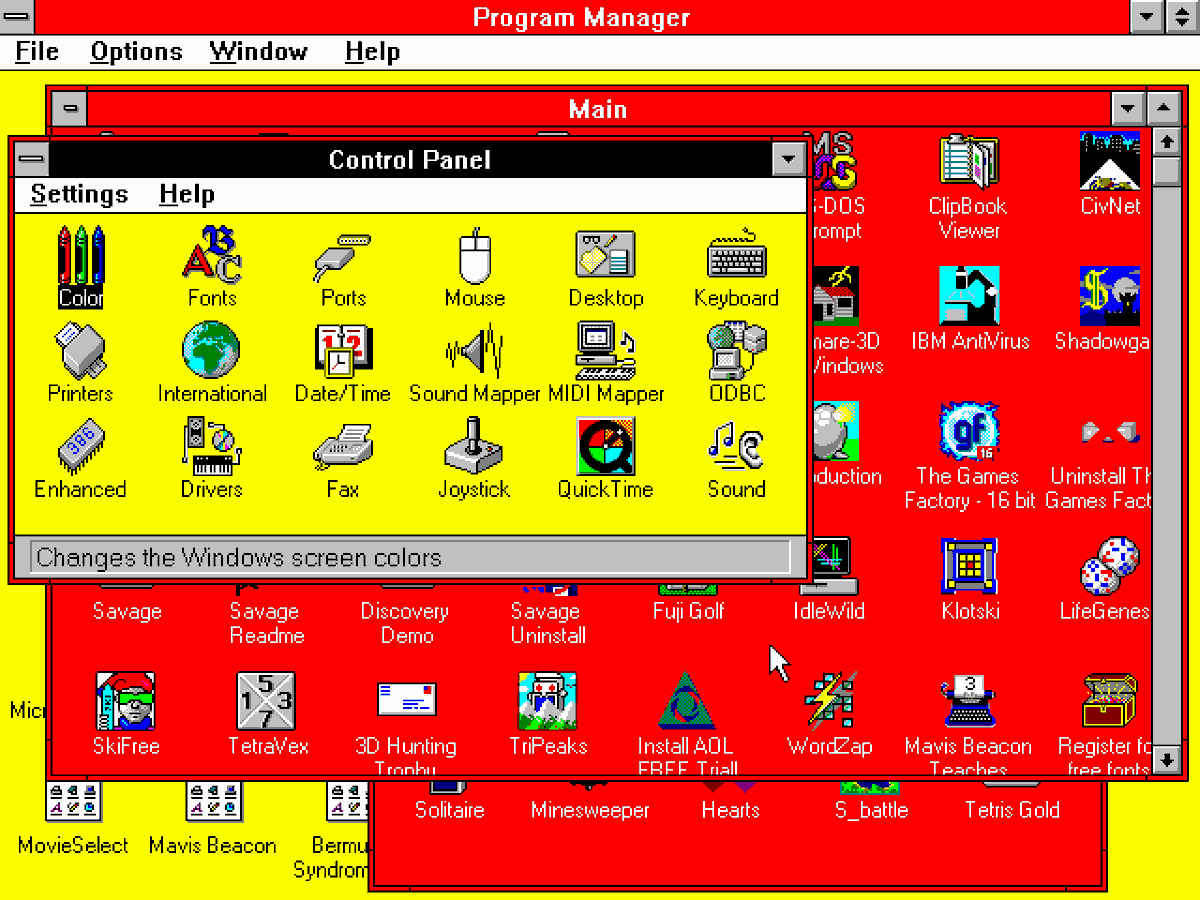
Task: Open Program Manager control menu box
Action: 17,17
